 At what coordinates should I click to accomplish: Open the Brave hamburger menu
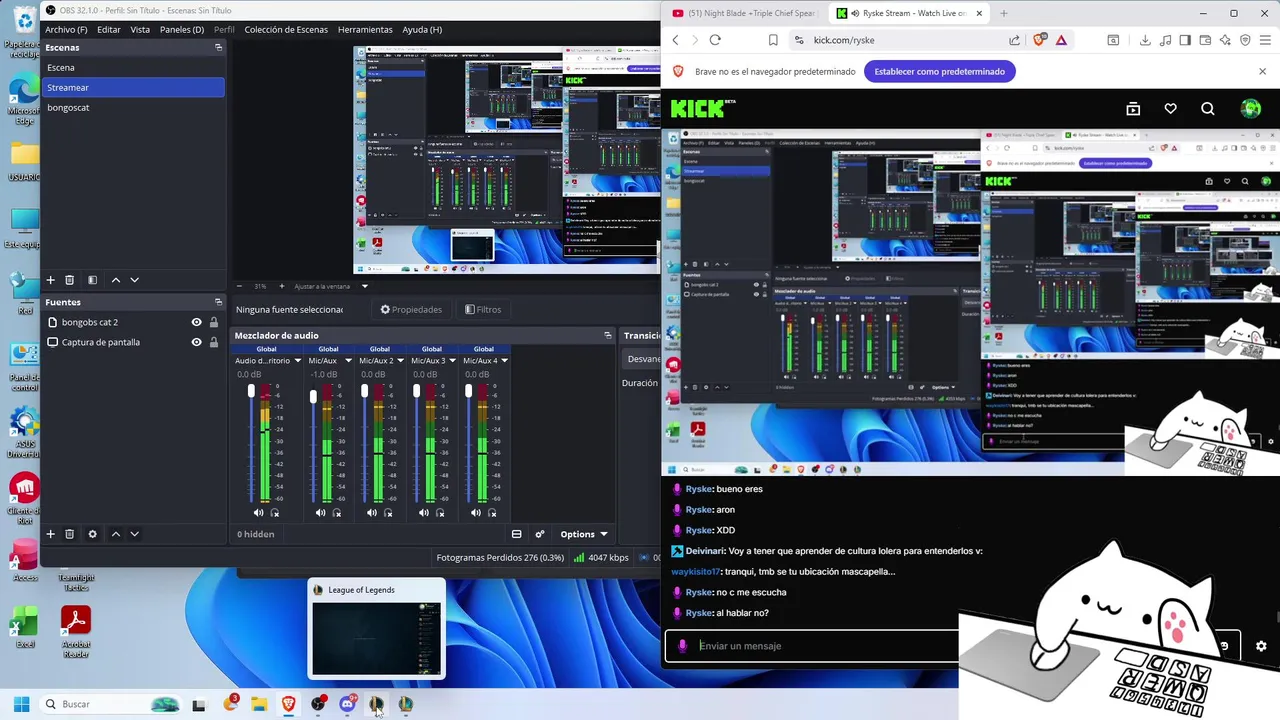coord(1265,40)
